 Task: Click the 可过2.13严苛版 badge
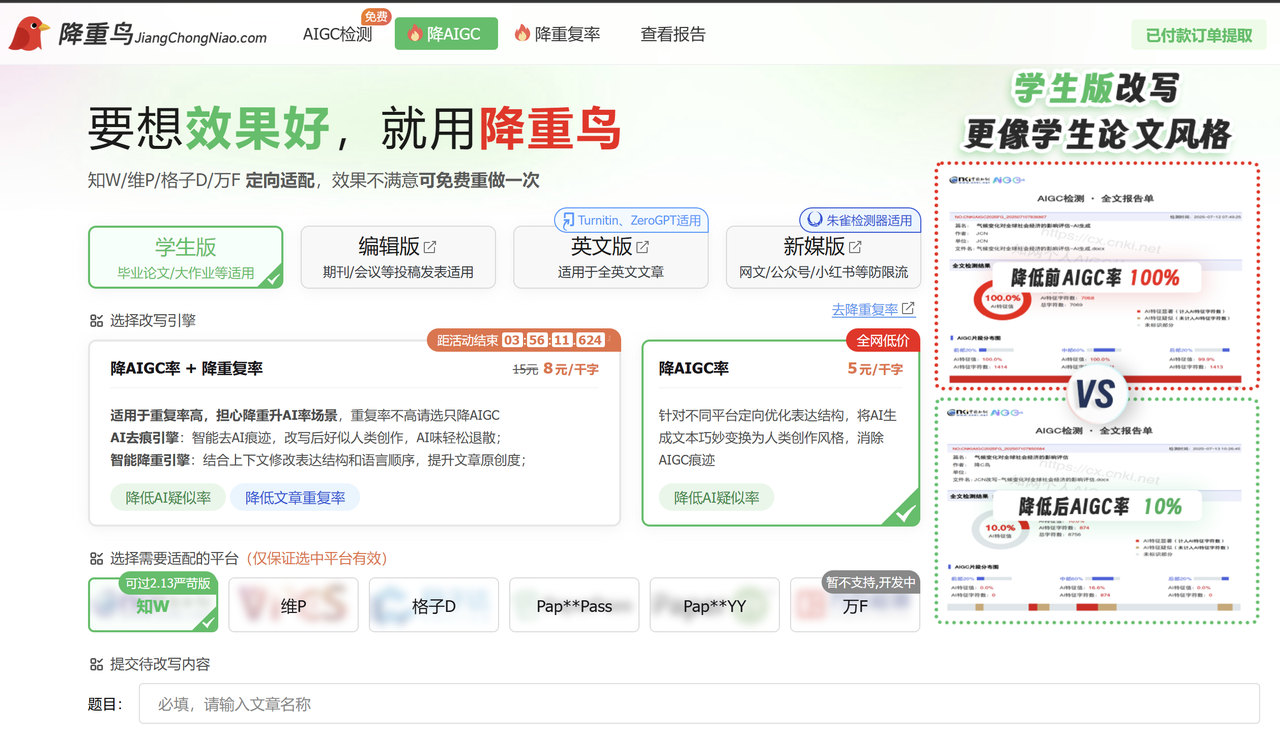[167, 583]
